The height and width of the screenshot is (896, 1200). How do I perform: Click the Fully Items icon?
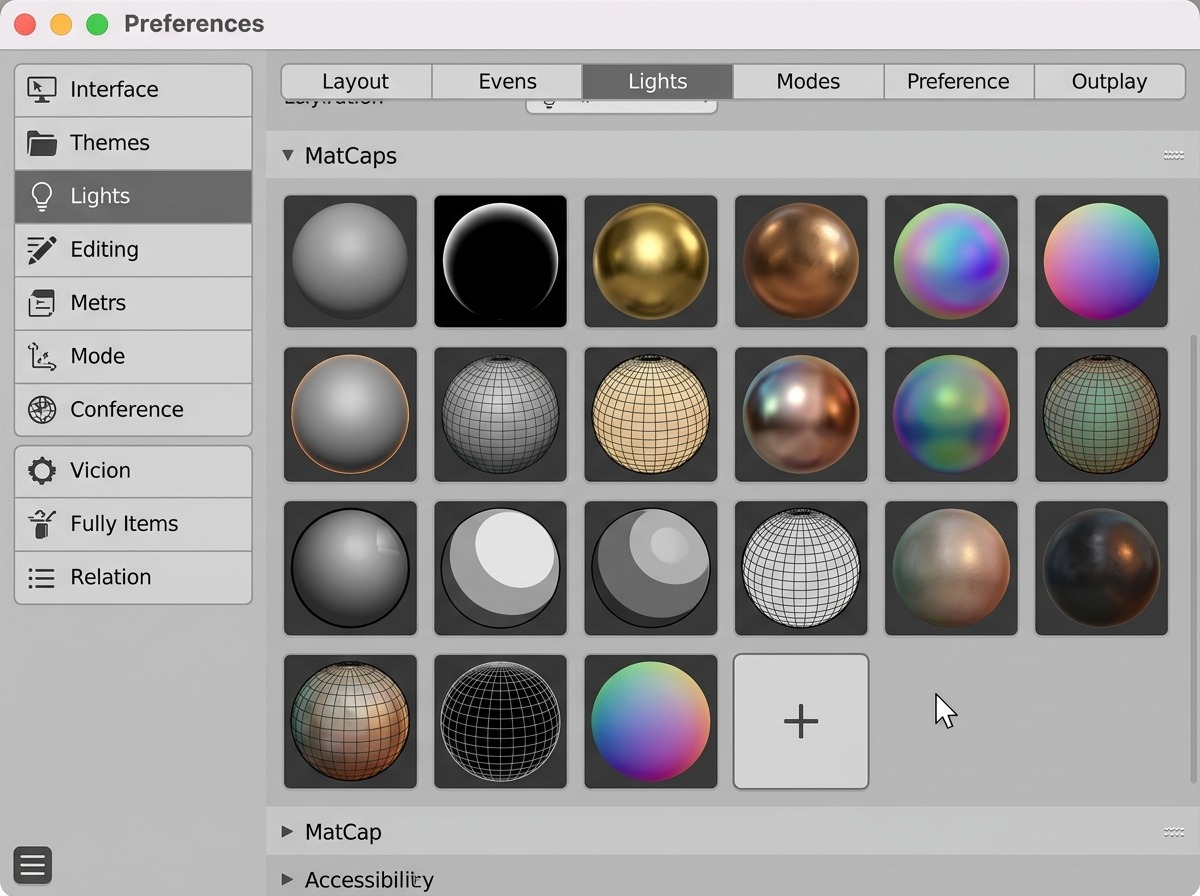coord(42,523)
